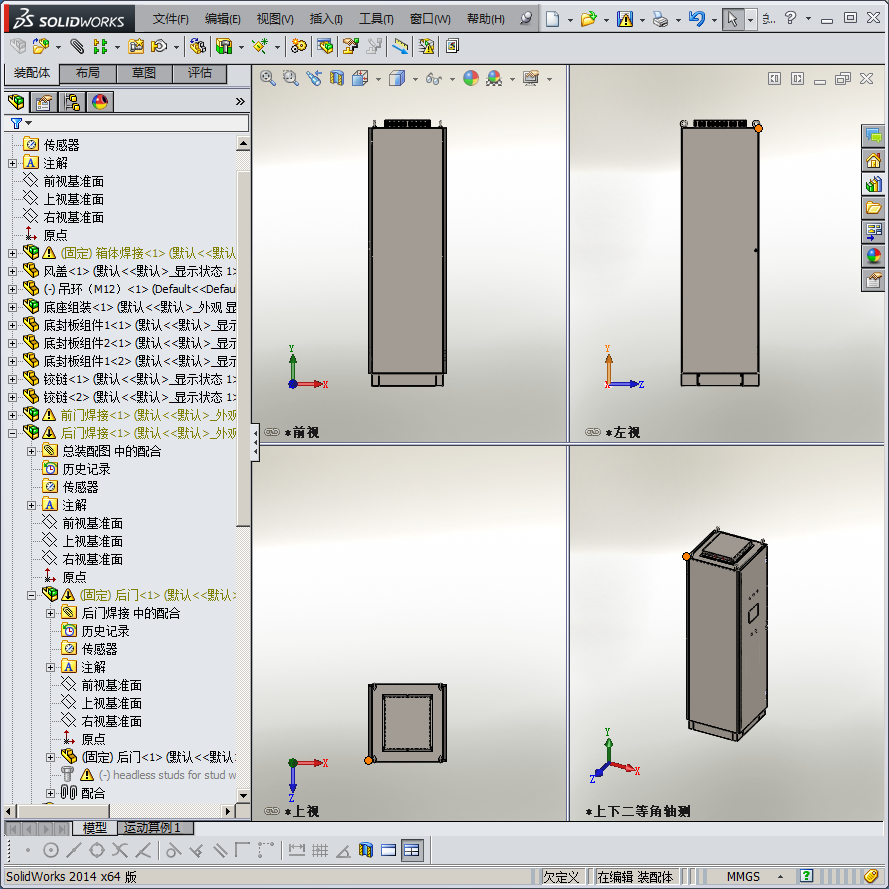The width and height of the screenshot is (889, 889).
Task: Toggle the link icon beside 上视 view
Action: tap(272, 811)
